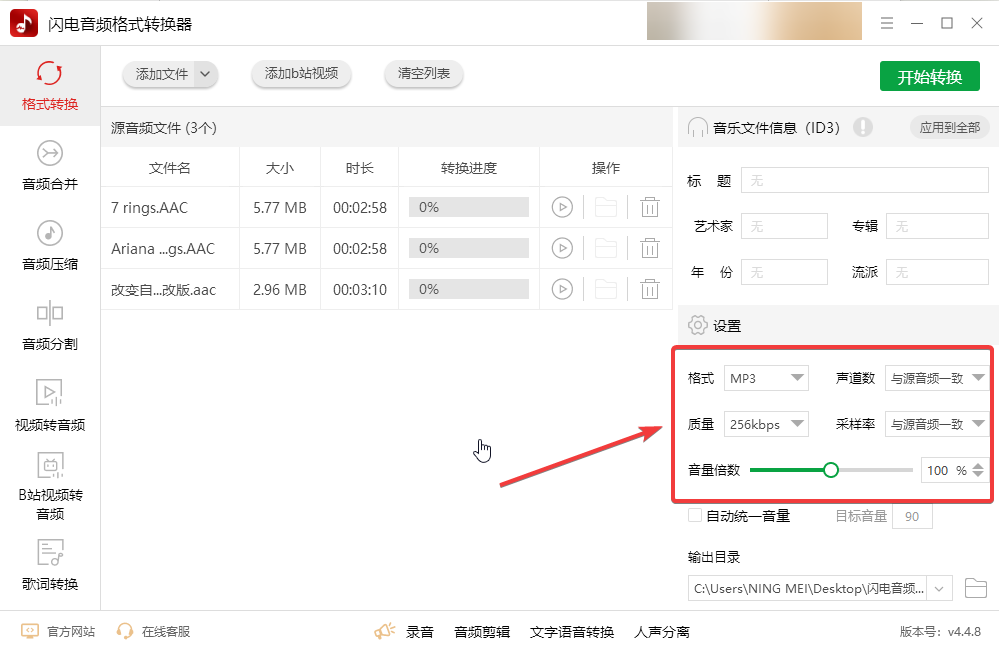Delete Ariana ...gs.AAC from list
The height and width of the screenshot is (649, 999).
(x=649, y=248)
